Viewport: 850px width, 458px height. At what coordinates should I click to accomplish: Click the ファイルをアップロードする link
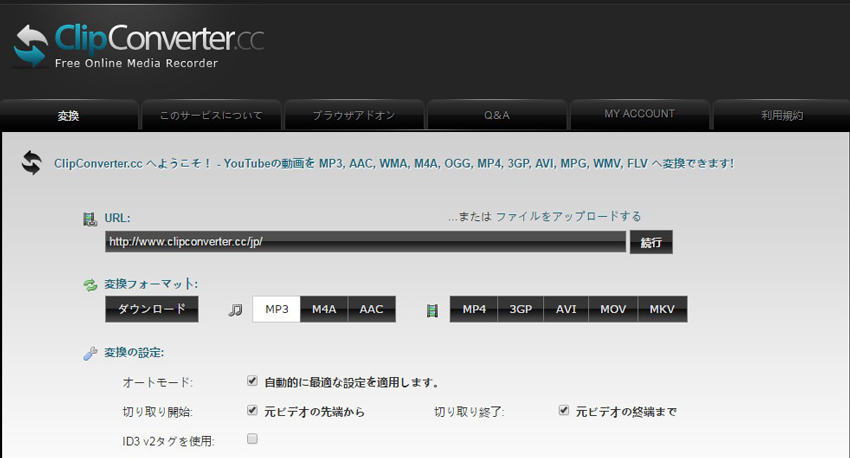568,216
